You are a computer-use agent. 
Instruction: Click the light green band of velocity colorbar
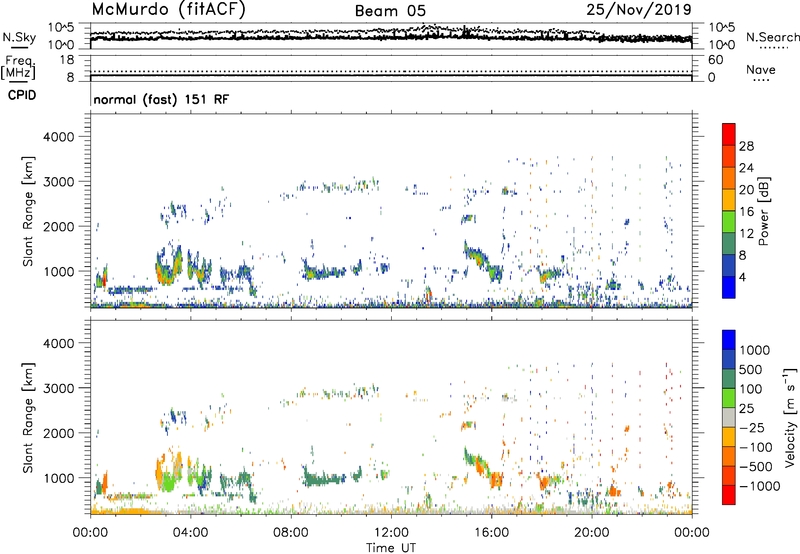pyautogui.click(x=729, y=398)
